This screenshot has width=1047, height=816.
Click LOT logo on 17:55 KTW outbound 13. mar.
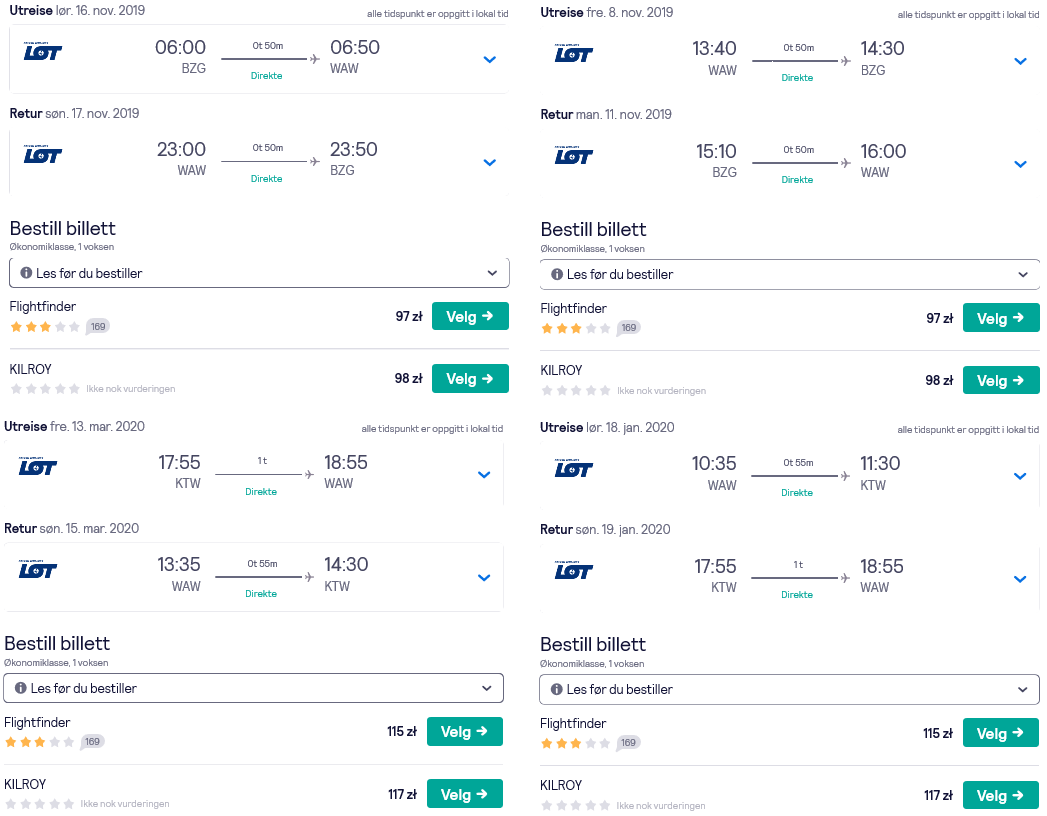tap(37, 467)
